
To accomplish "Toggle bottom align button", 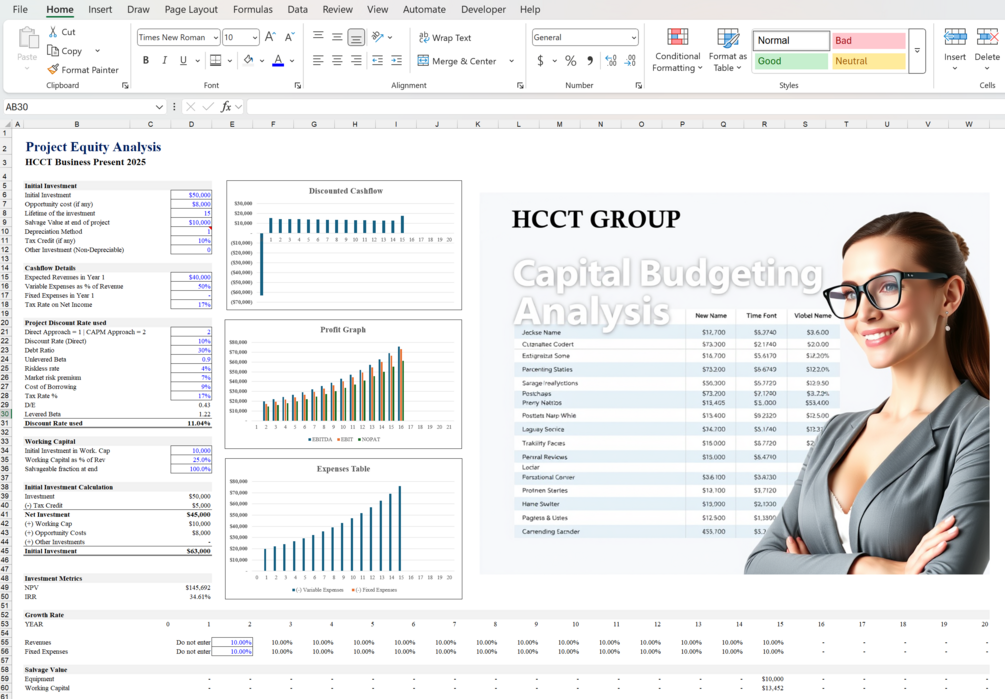I will click(x=356, y=37).
